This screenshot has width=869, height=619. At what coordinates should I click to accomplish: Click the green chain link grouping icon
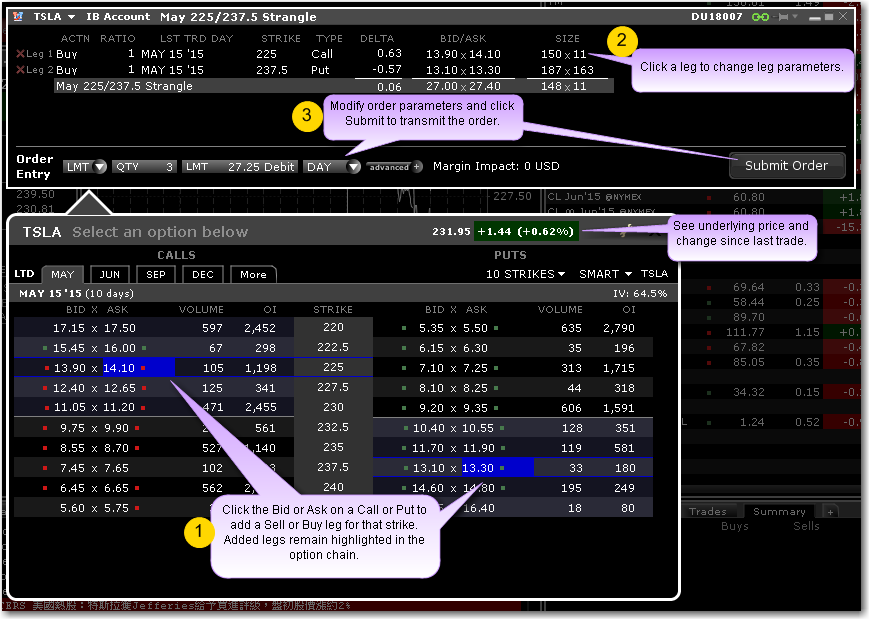pos(760,17)
